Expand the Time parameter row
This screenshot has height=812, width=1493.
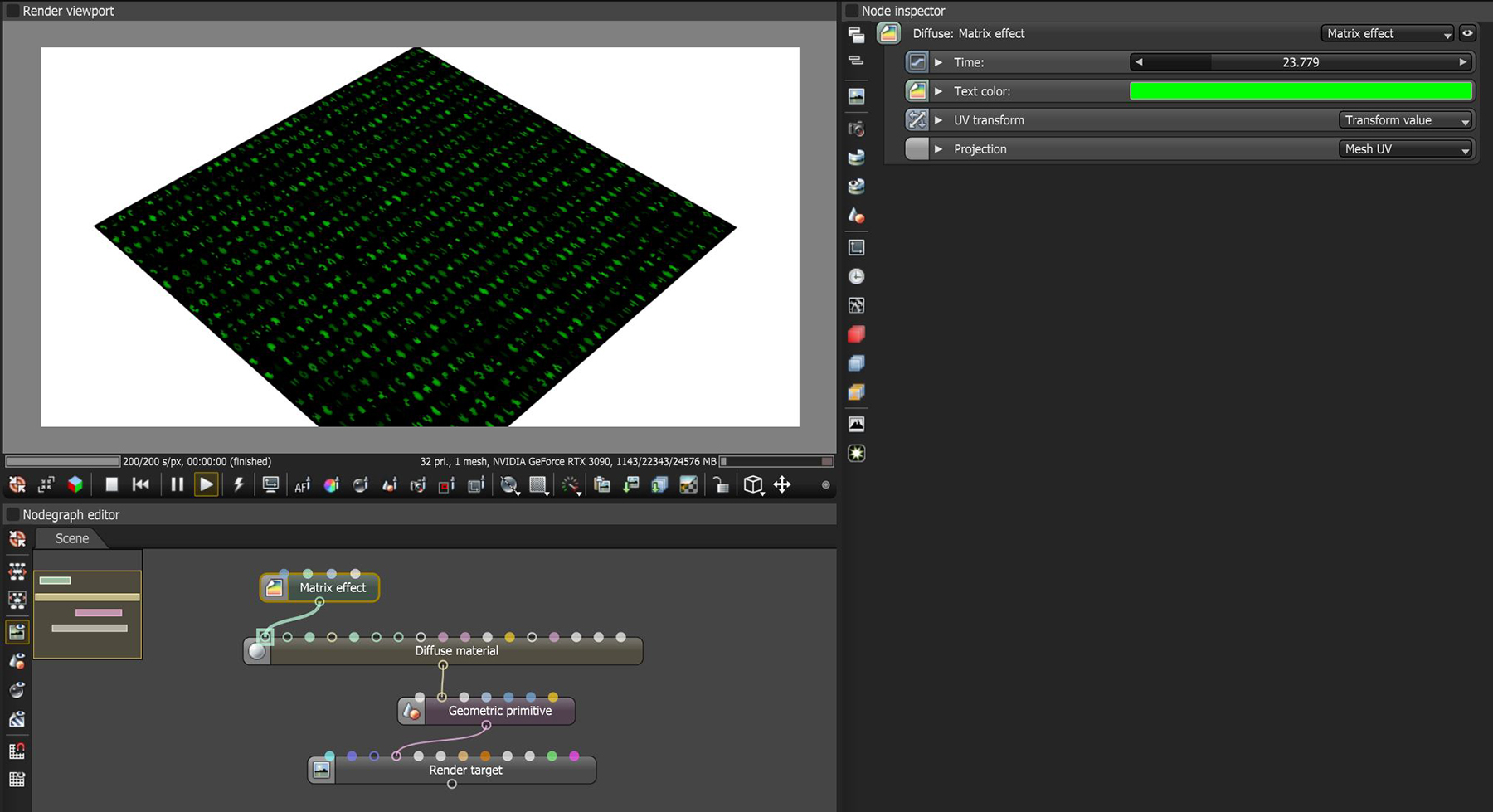[x=938, y=62]
